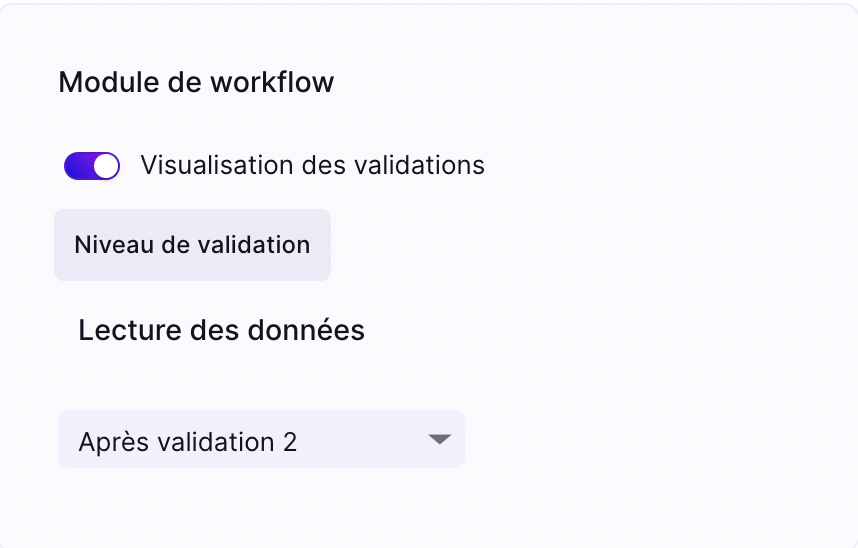
Task: Click the "Après validation 2" selected value text
Action: pos(188,441)
